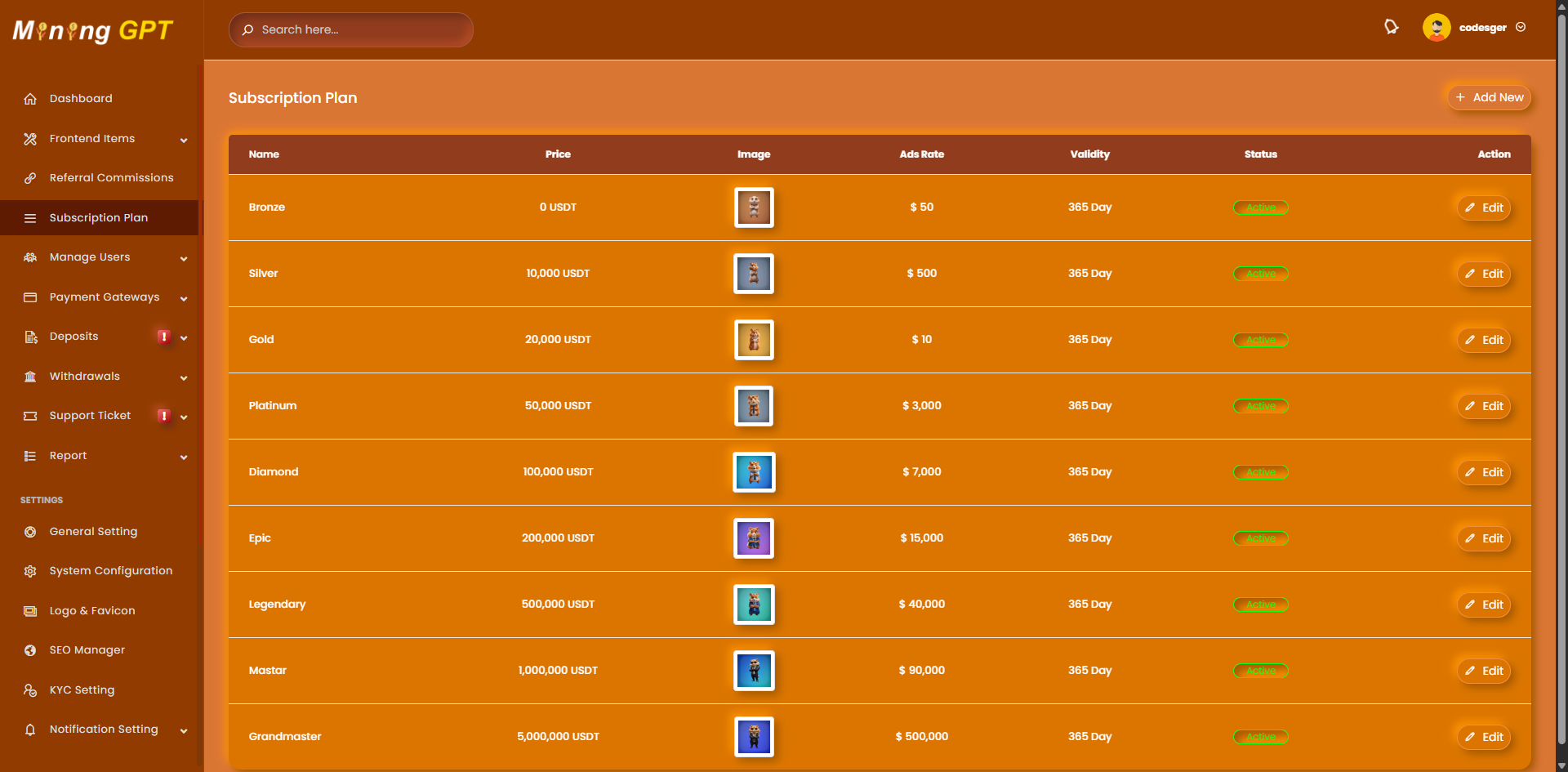This screenshot has width=1568, height=772.
Task: Click the SEO Manager globe icon
Action: tap(30, 650)
